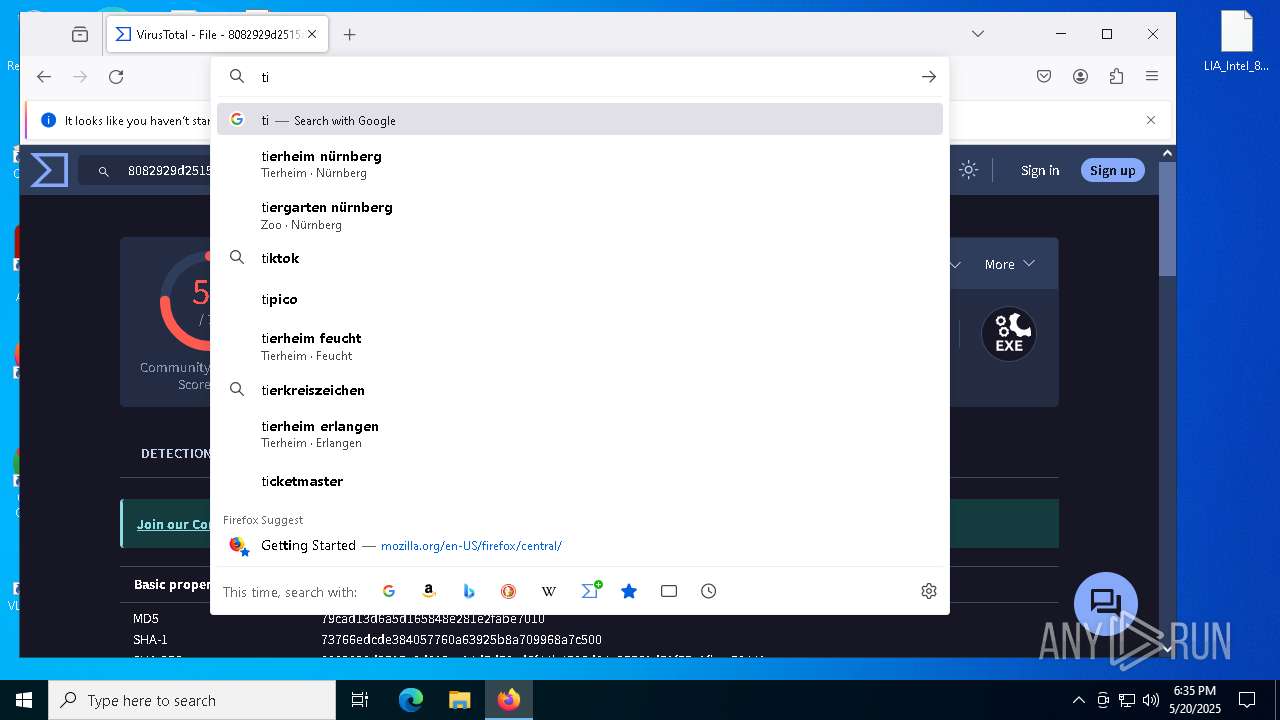Open Save to Pocket icon
This screenshot has width=1280, height=720.
pos(1044,77)
